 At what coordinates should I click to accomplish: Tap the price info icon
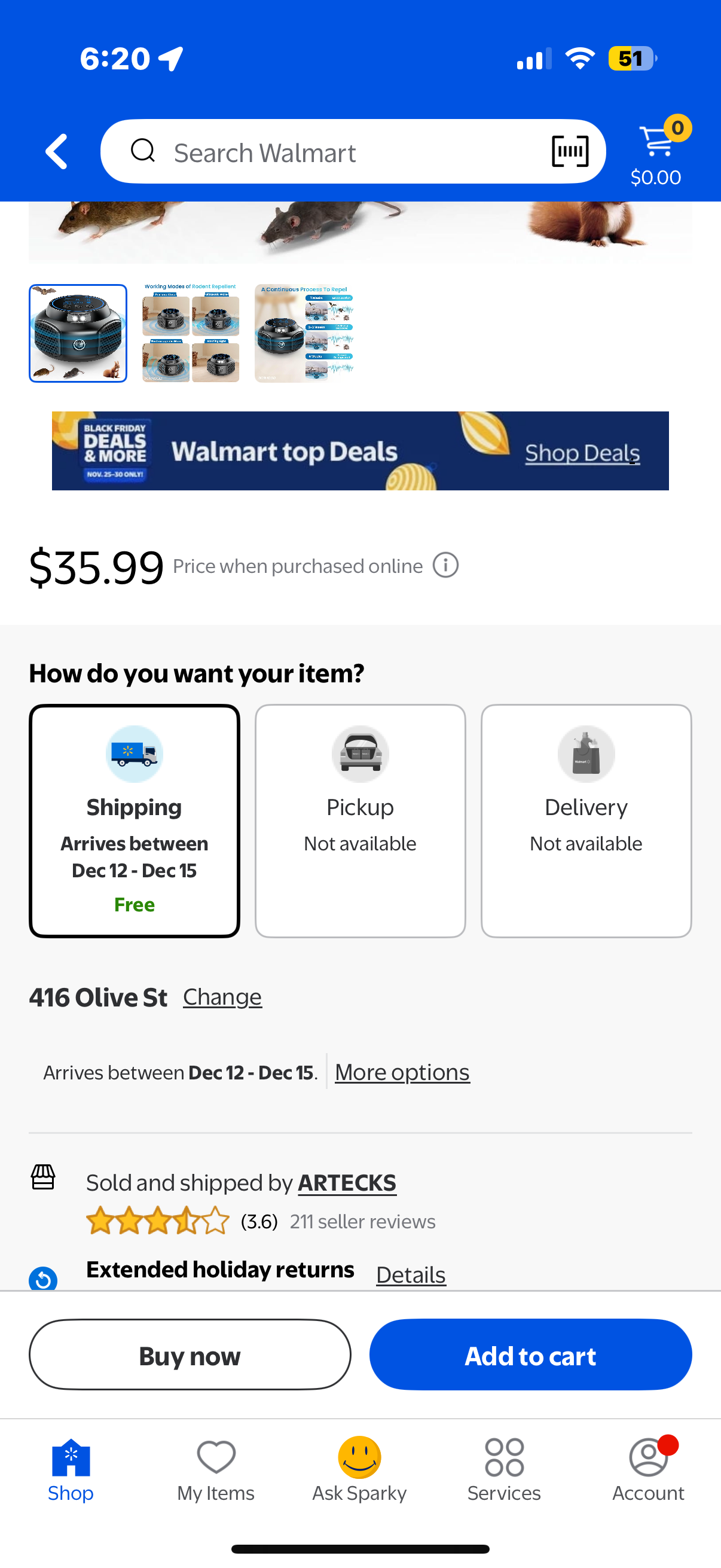[445, 566]
